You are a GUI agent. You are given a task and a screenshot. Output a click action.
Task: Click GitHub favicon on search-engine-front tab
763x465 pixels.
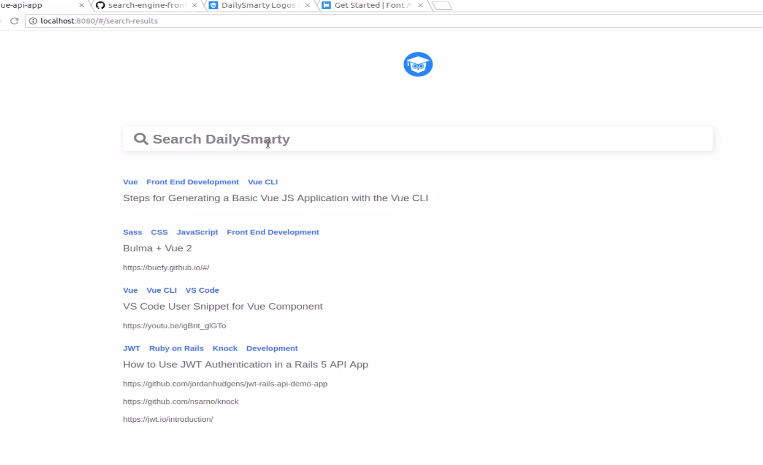pos(100,5)
